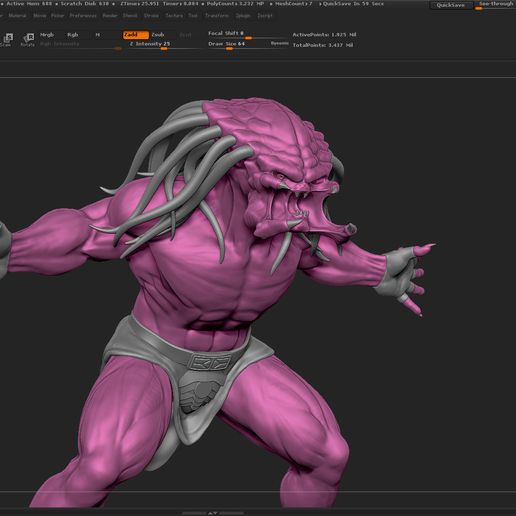Click the Rgb Intensity slider

pos(80,46)
